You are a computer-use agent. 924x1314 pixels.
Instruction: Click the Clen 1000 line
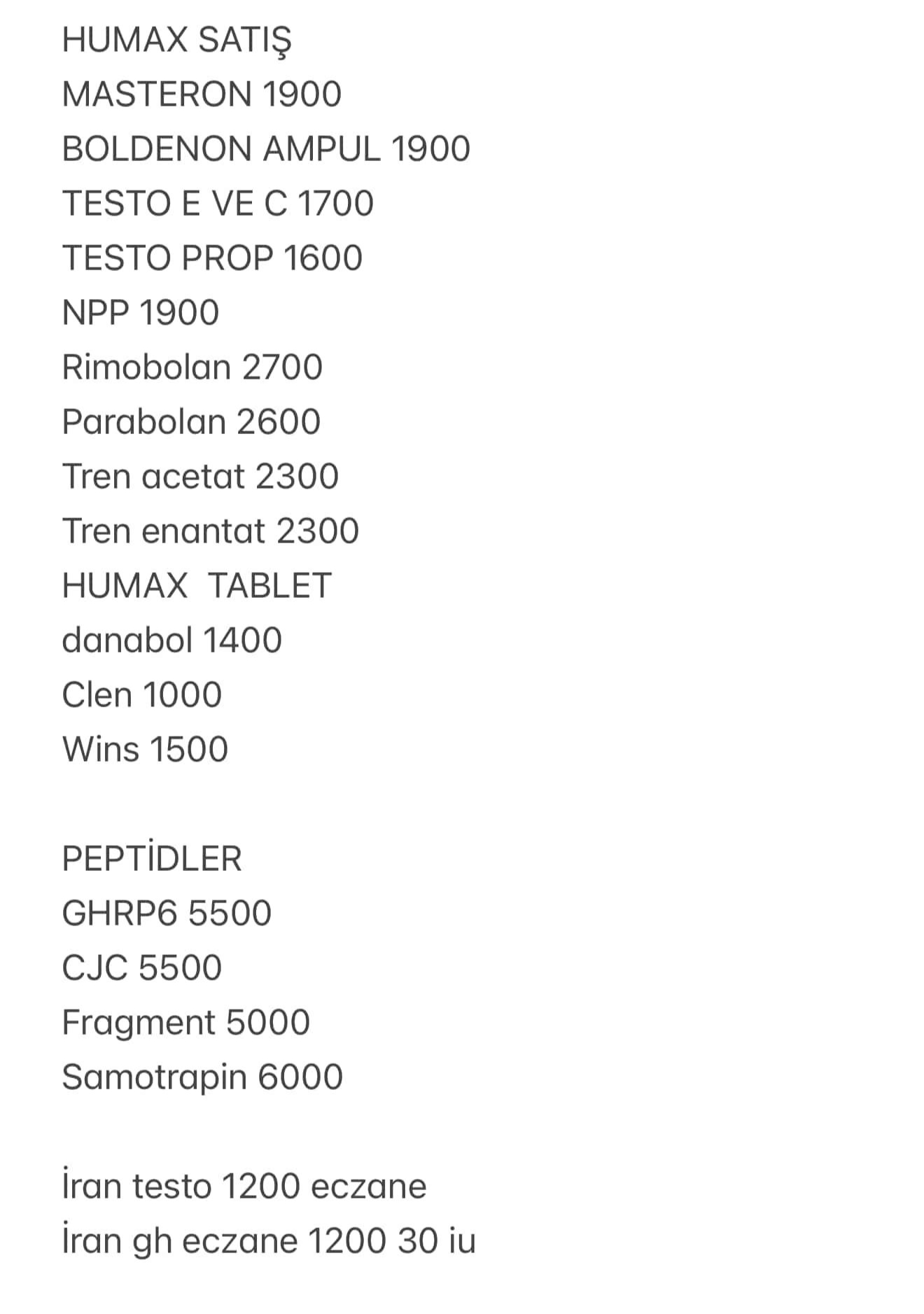[142, 694]
